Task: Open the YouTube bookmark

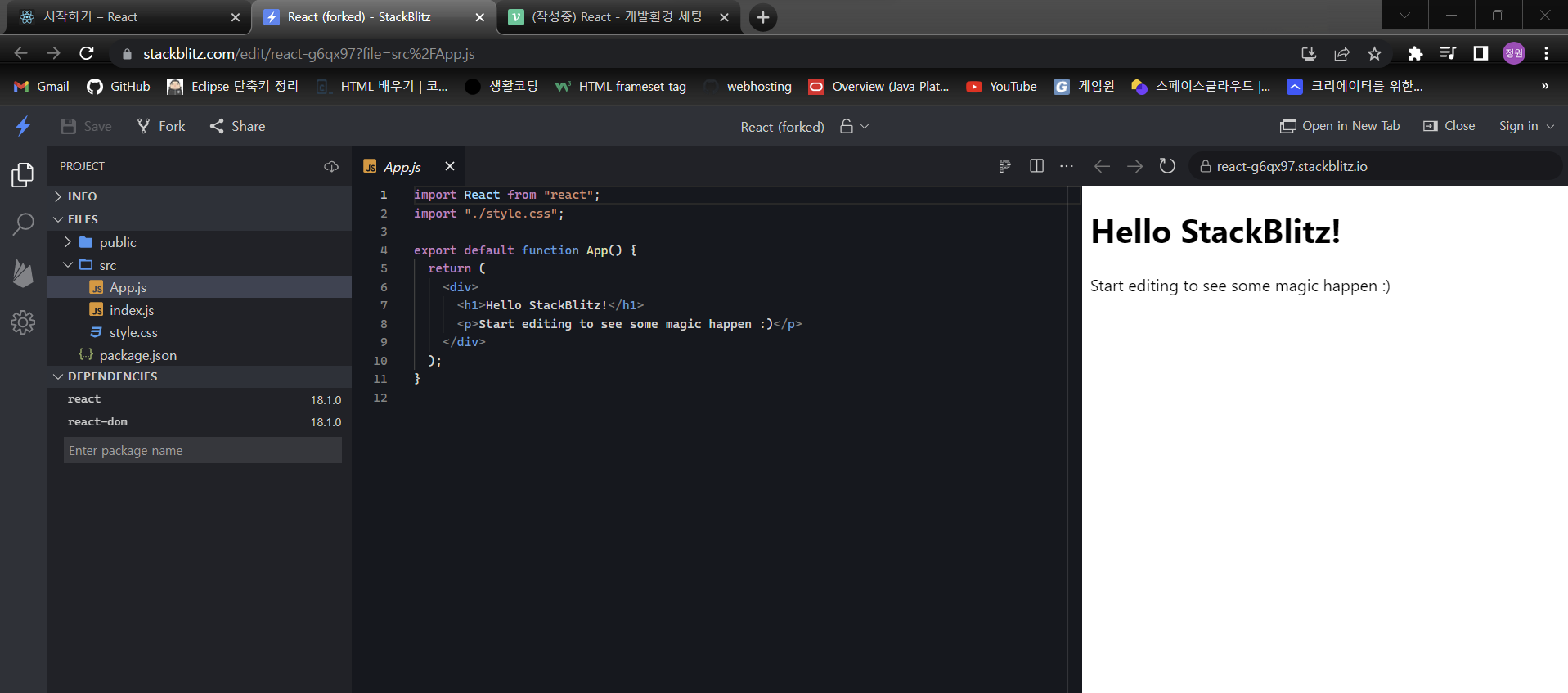Action: pyautogui.click(x=1001, y=86)
